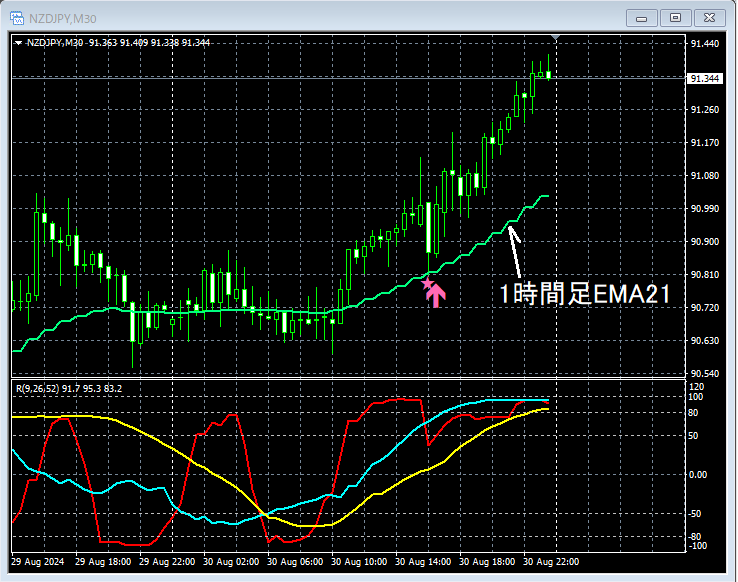Click the NZDJPY chart window icon
738x582 pixels.
click(x=17, y=18)
